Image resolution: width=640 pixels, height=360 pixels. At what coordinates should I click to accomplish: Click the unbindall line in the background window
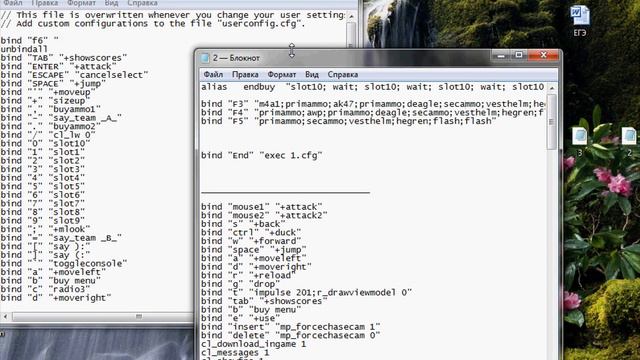pos(24,49)
